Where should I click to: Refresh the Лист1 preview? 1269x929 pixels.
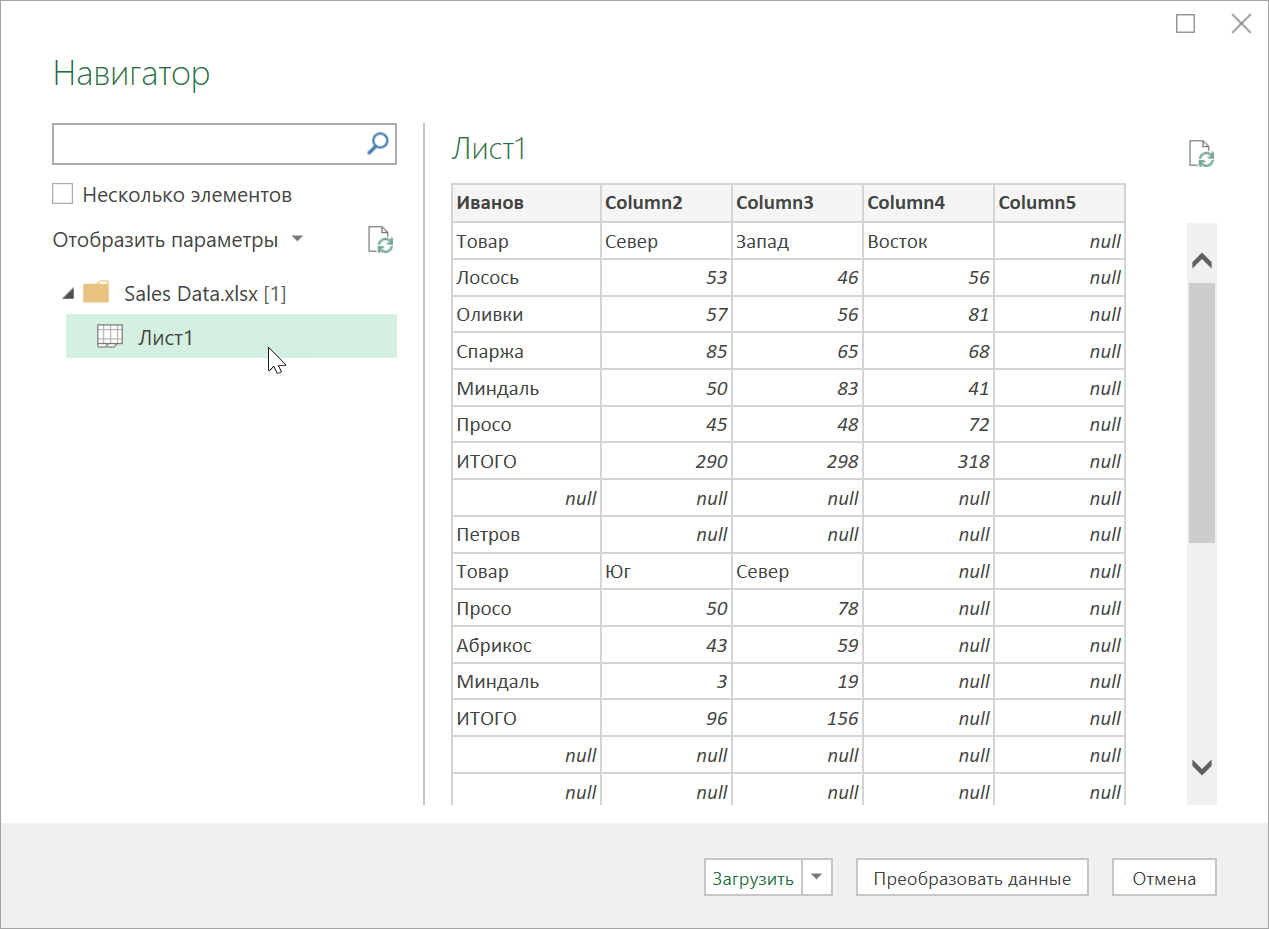tap(1201, 154)
